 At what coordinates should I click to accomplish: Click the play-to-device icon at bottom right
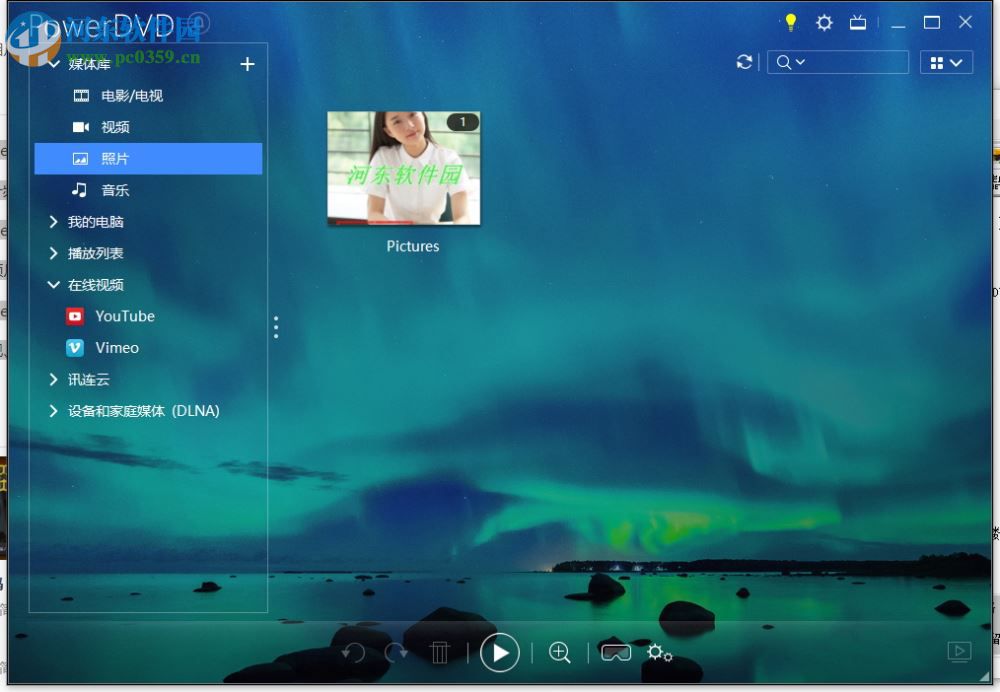point(959,652)
